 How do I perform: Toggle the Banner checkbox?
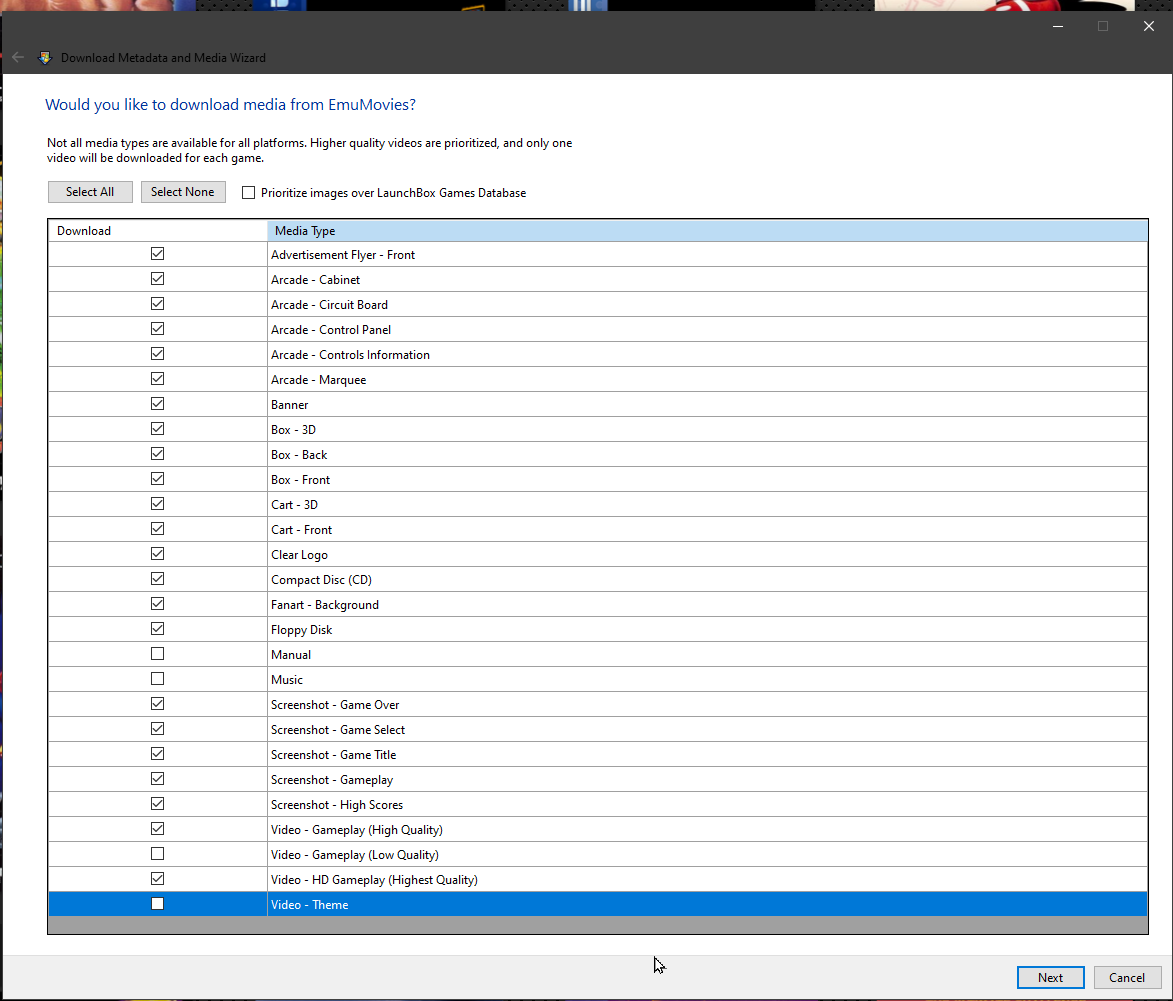coord(157,404)
